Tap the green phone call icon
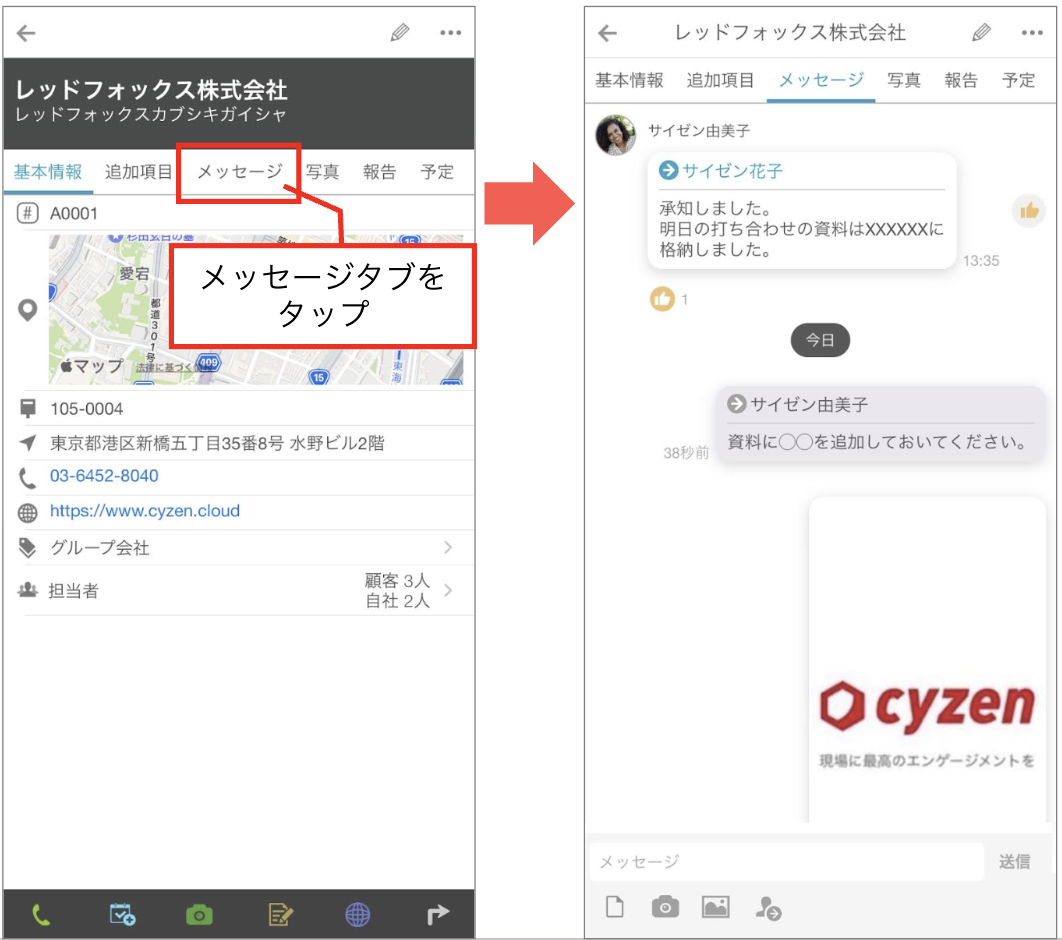This screenshot has height=940, width=1062. pyautogui.click(x=41, y=915)
